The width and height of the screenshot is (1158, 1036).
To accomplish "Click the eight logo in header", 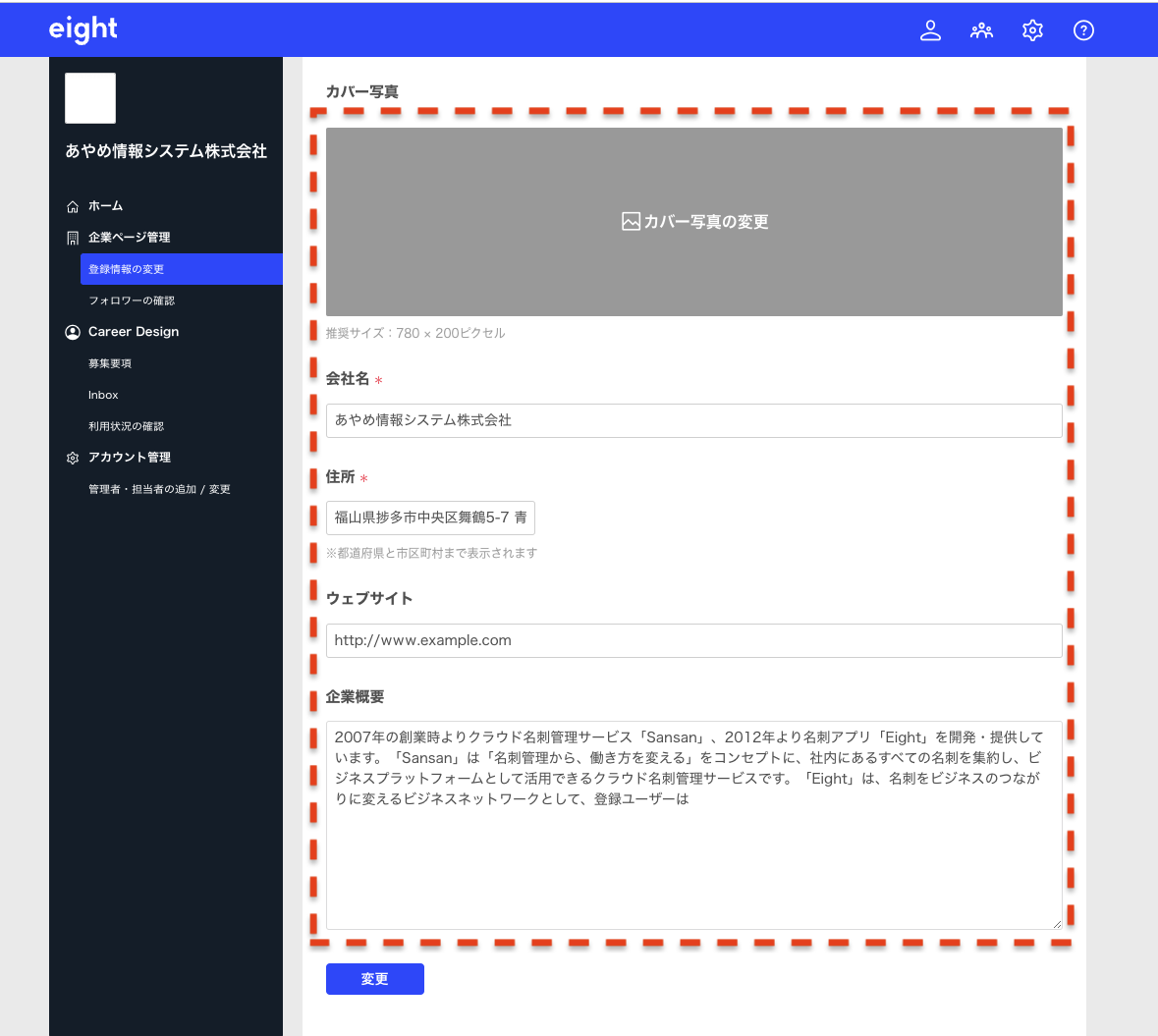I will point(83,29).
